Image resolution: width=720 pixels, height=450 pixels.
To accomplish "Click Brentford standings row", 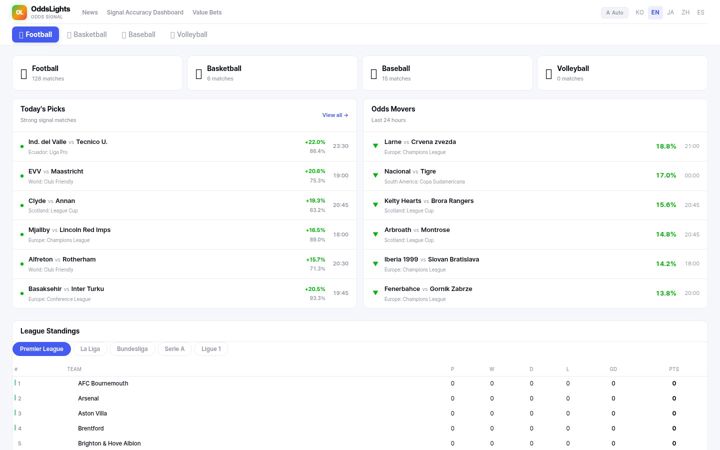I will (x=360, y=428).
